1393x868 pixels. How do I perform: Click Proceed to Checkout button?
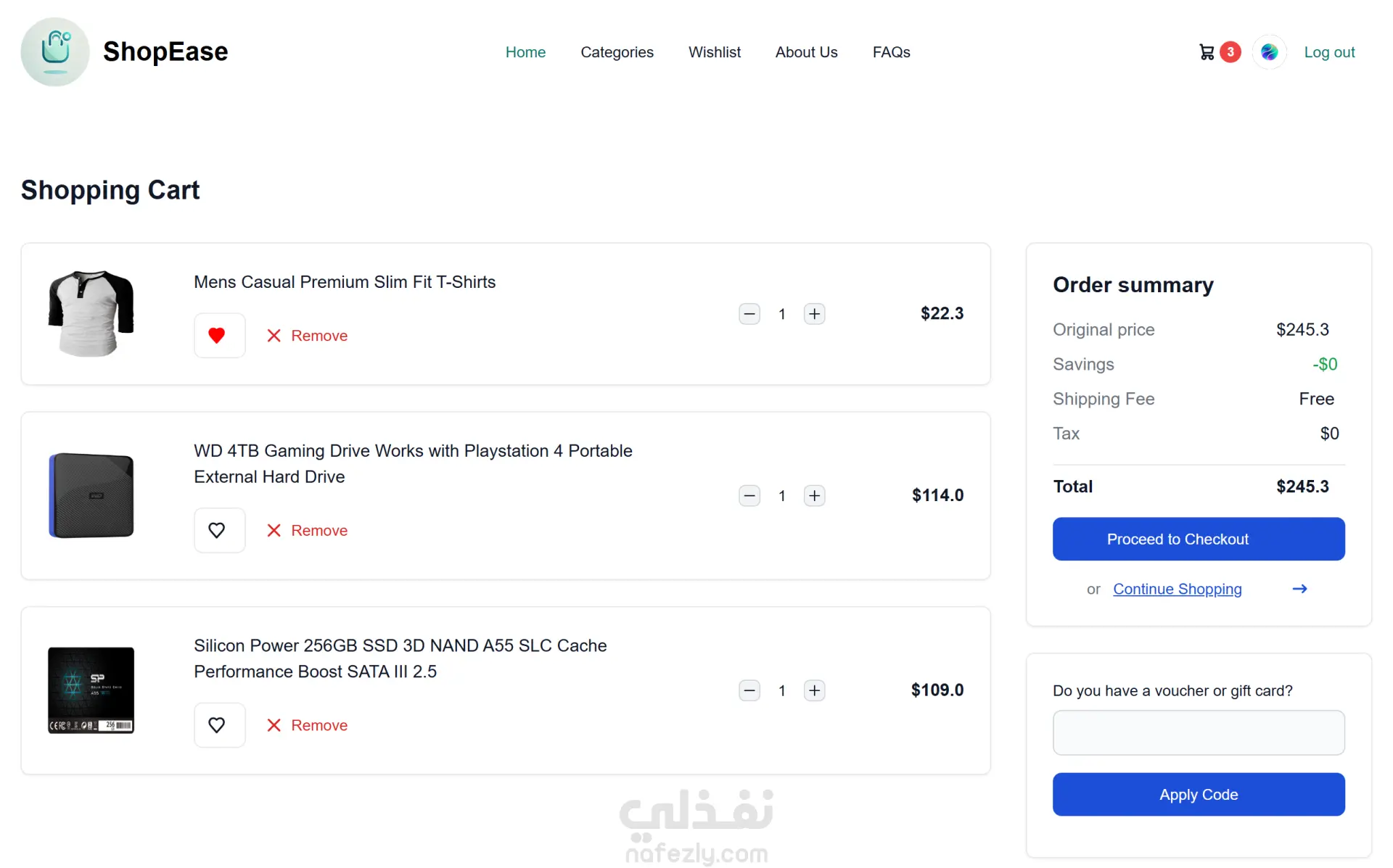pos(1198,539)
